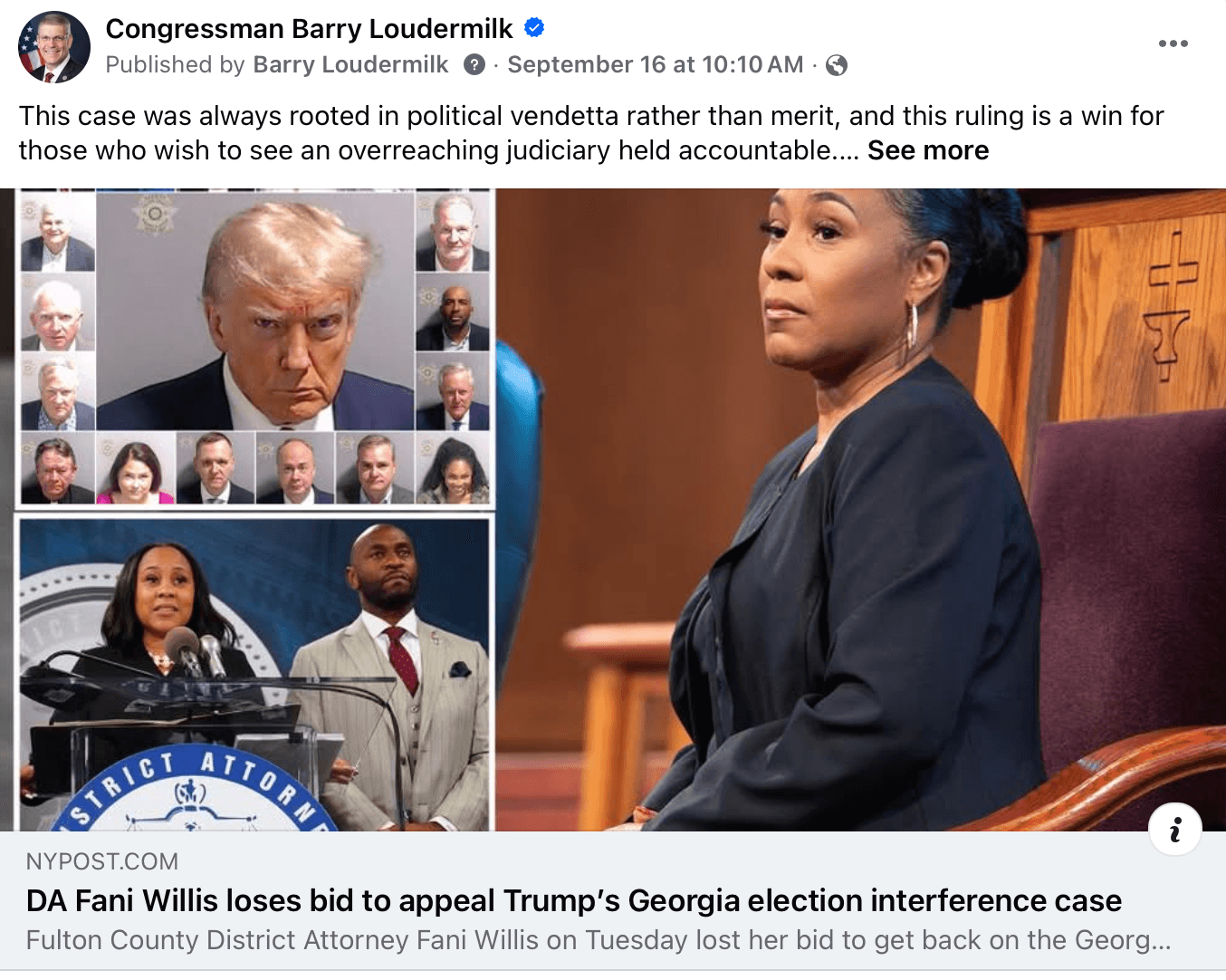Open the photo of woman seated in chair
1226x980 pixels.
[860, 510]
